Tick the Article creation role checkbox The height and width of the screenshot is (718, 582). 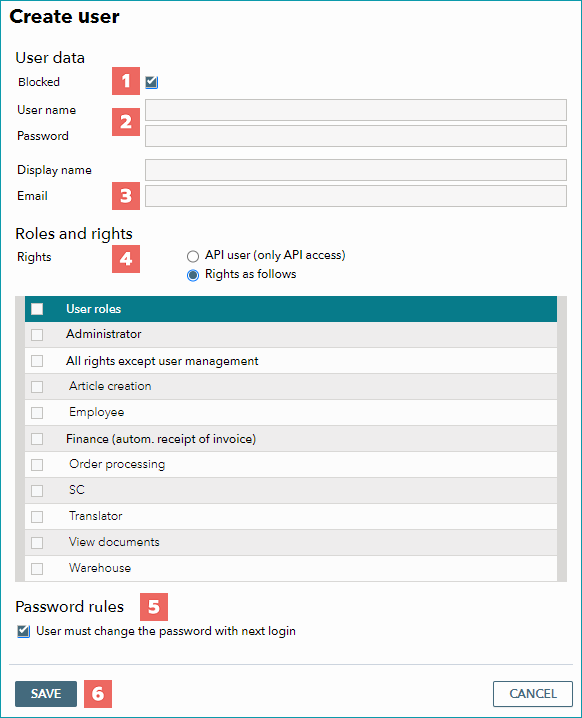click(37, 387)
